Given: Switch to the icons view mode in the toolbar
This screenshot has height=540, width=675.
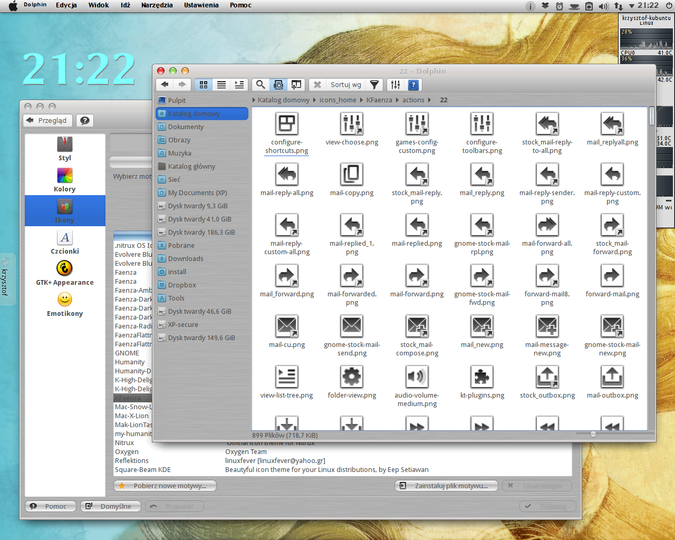Looking at the screenshot, I should tap(204, 85).
